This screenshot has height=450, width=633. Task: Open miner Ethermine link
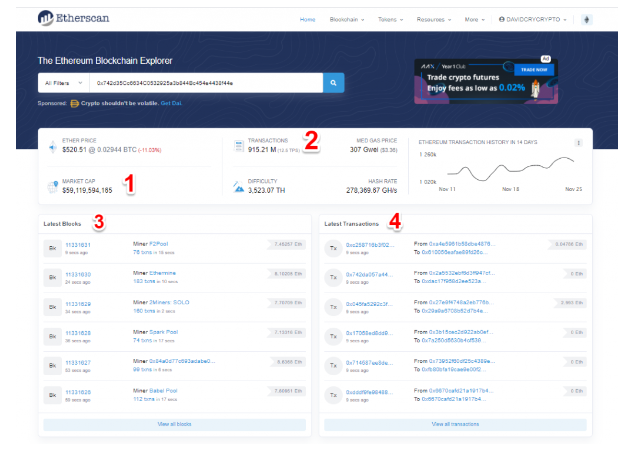(x=162, y=273)
